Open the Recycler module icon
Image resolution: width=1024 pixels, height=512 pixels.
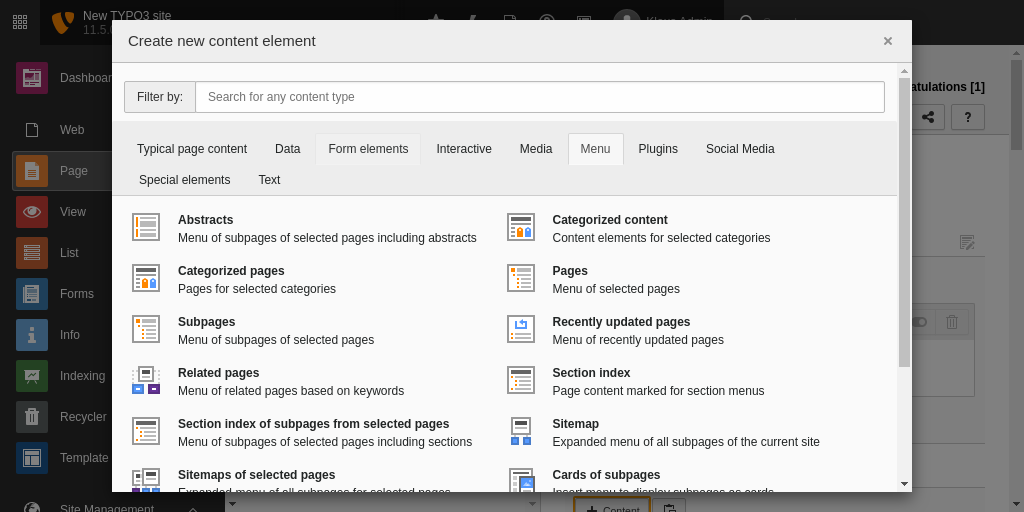coord(32,417)
